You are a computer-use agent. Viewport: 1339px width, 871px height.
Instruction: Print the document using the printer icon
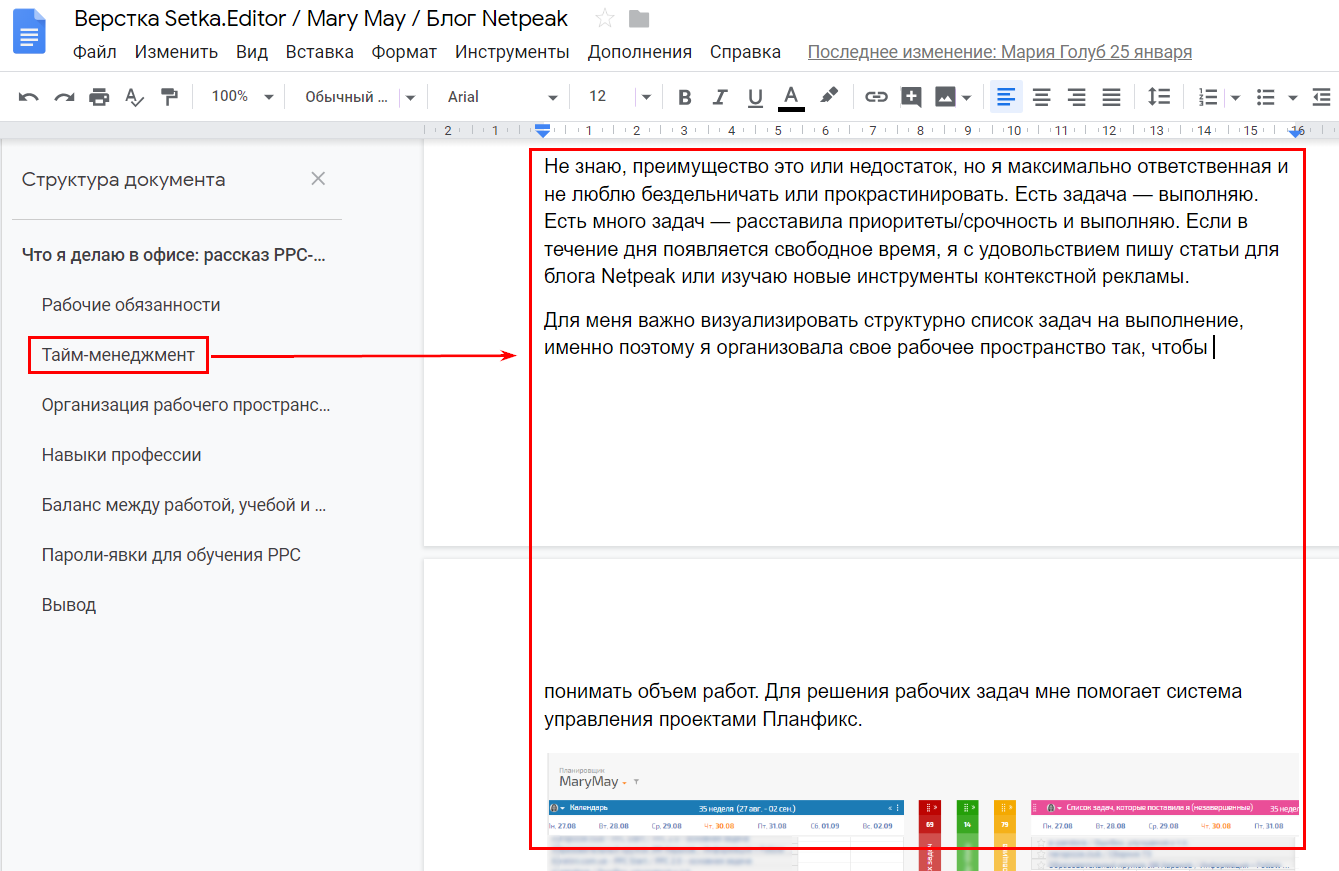coord(99,97)
